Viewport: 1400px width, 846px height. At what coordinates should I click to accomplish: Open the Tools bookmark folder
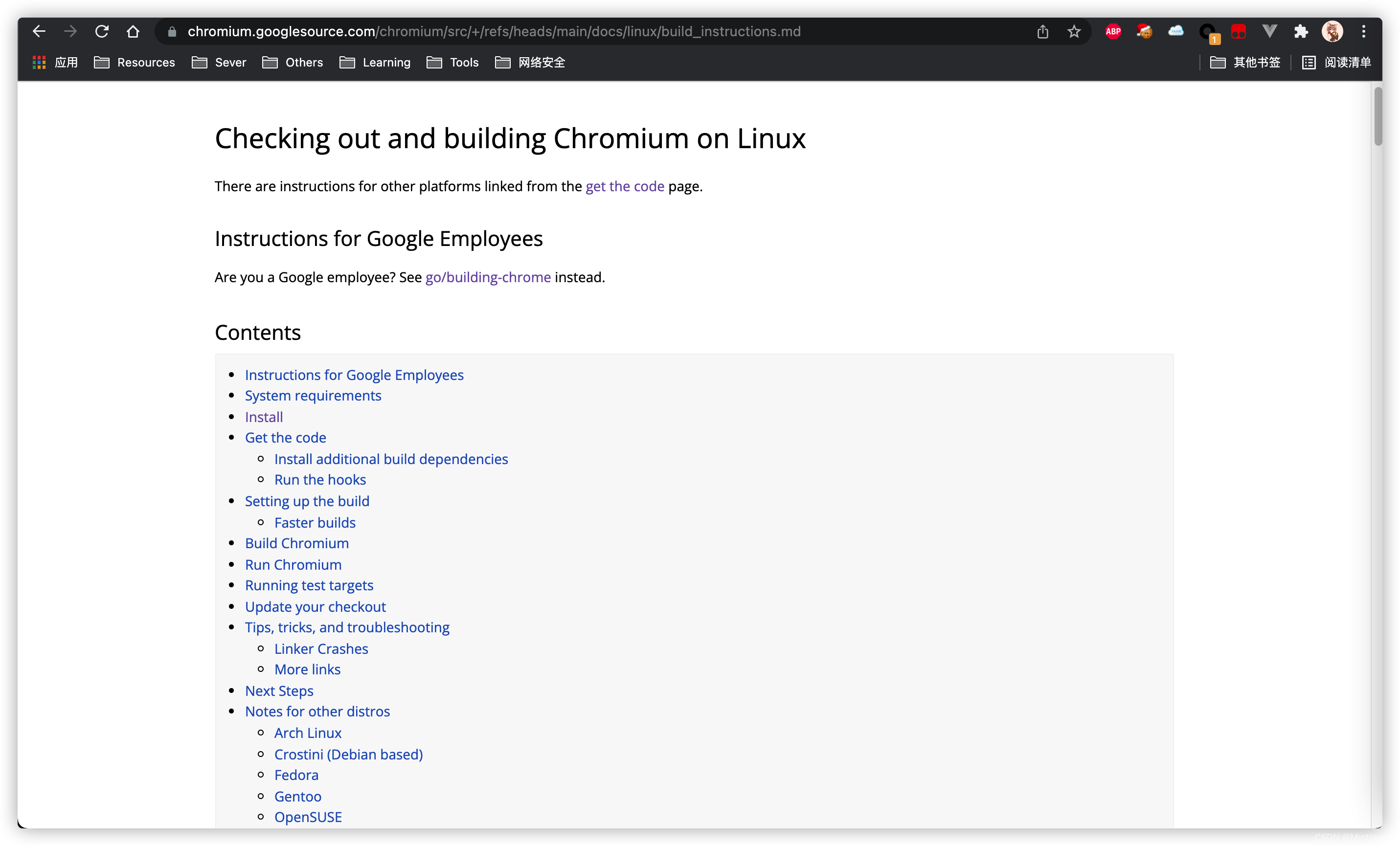(x=464, y=63)
